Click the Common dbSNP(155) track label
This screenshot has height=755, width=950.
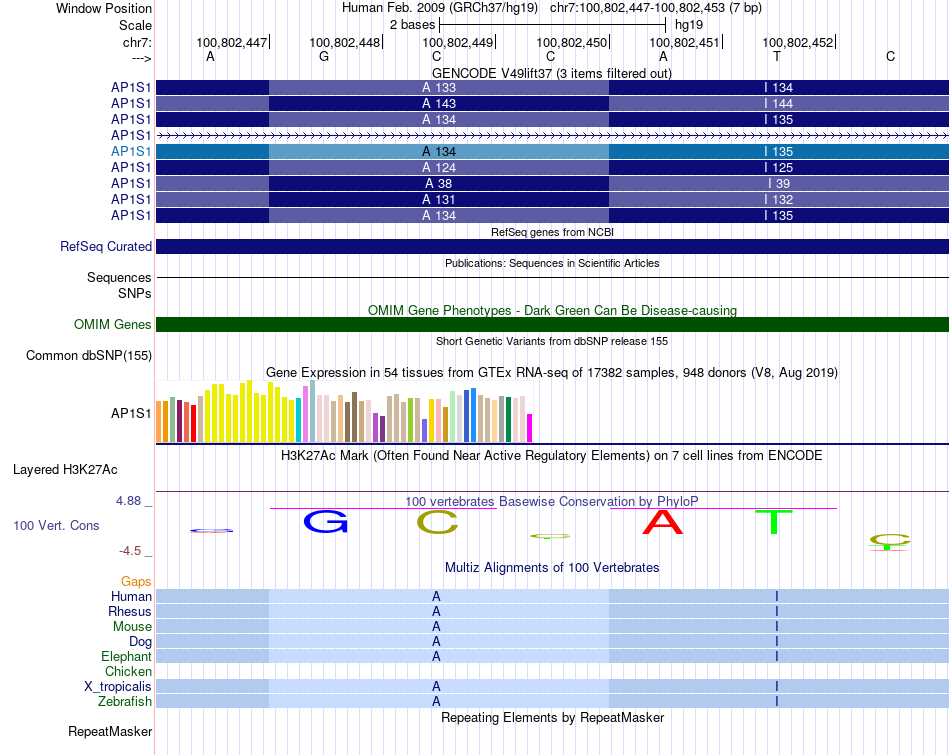click(89, 356)
